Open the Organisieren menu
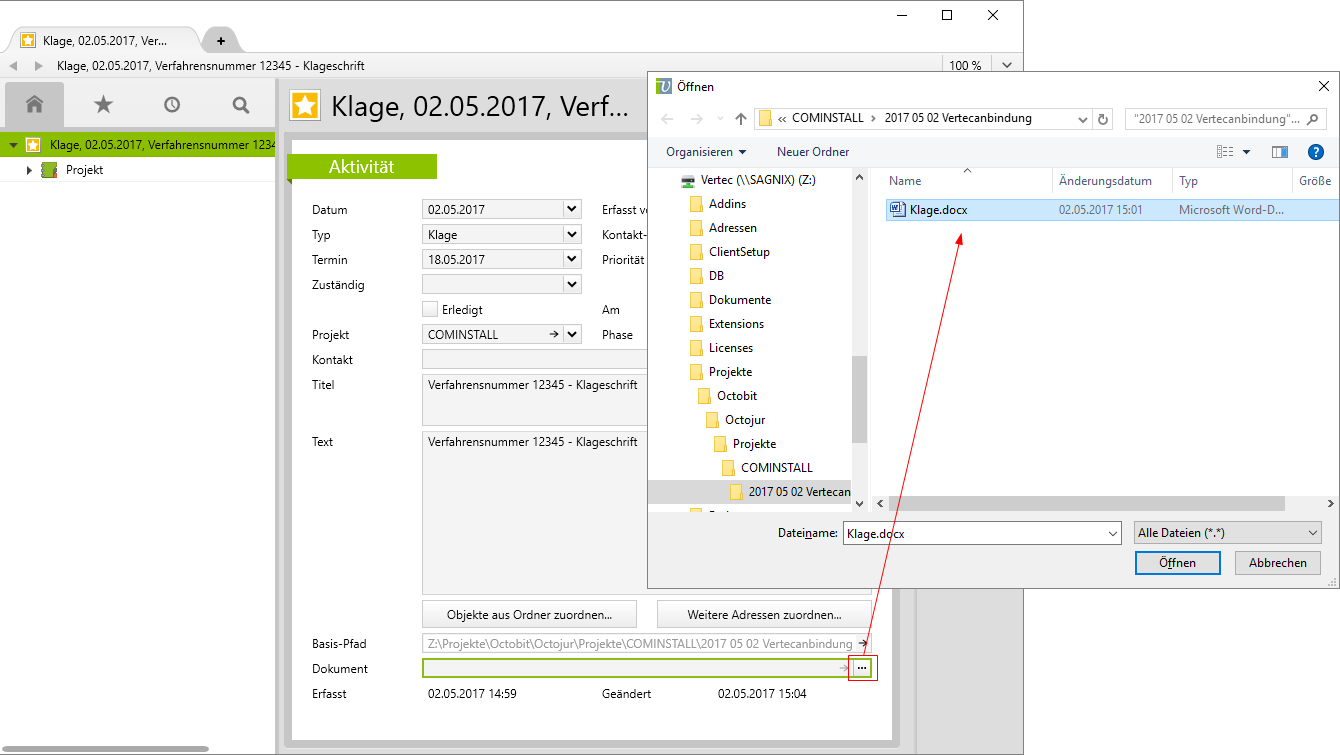This screenshot has width=1340, height=755. coord(706,152)
